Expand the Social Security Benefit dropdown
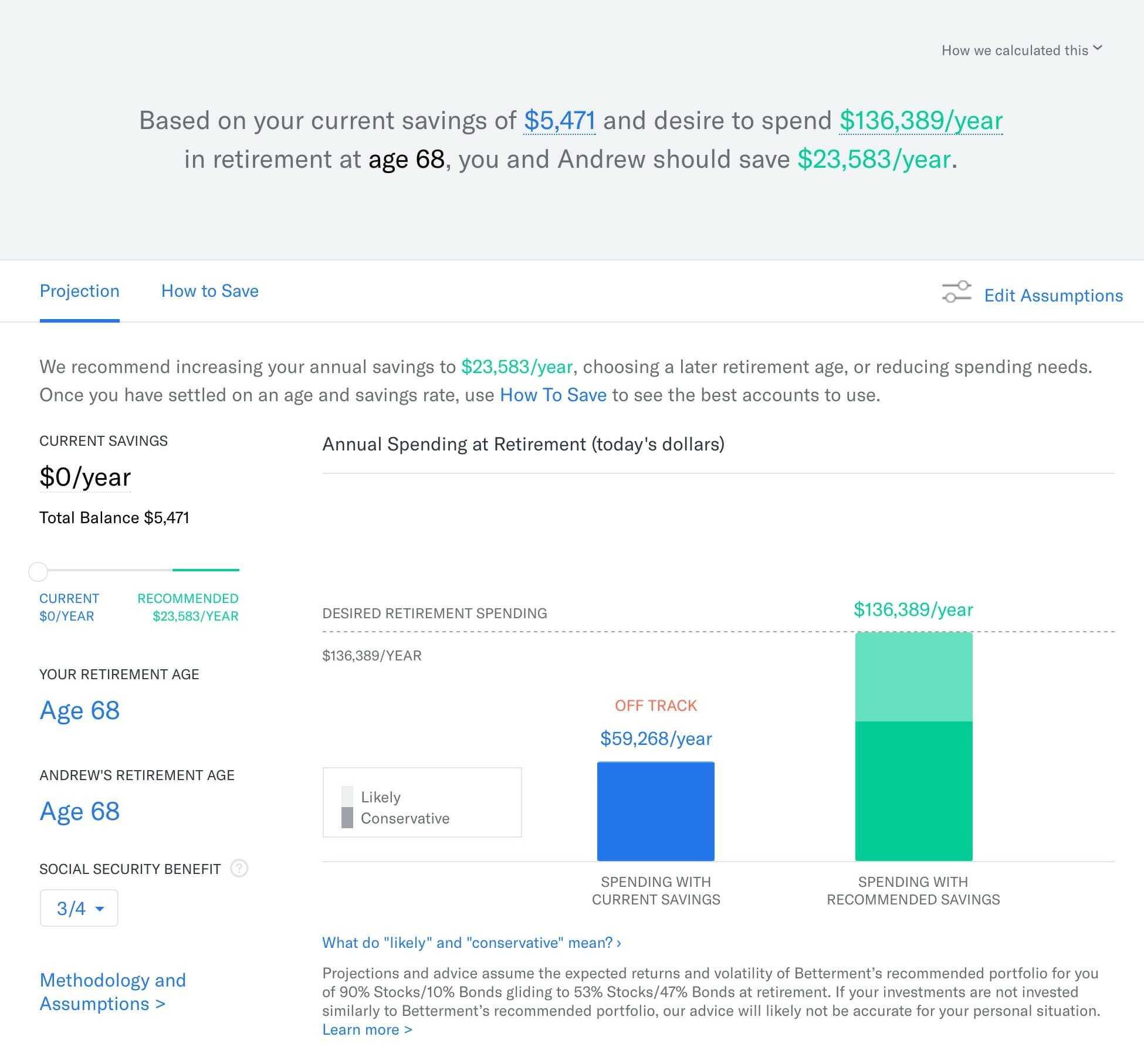This screenshot has width=1144, height=1064. click(x=79, y=908)
